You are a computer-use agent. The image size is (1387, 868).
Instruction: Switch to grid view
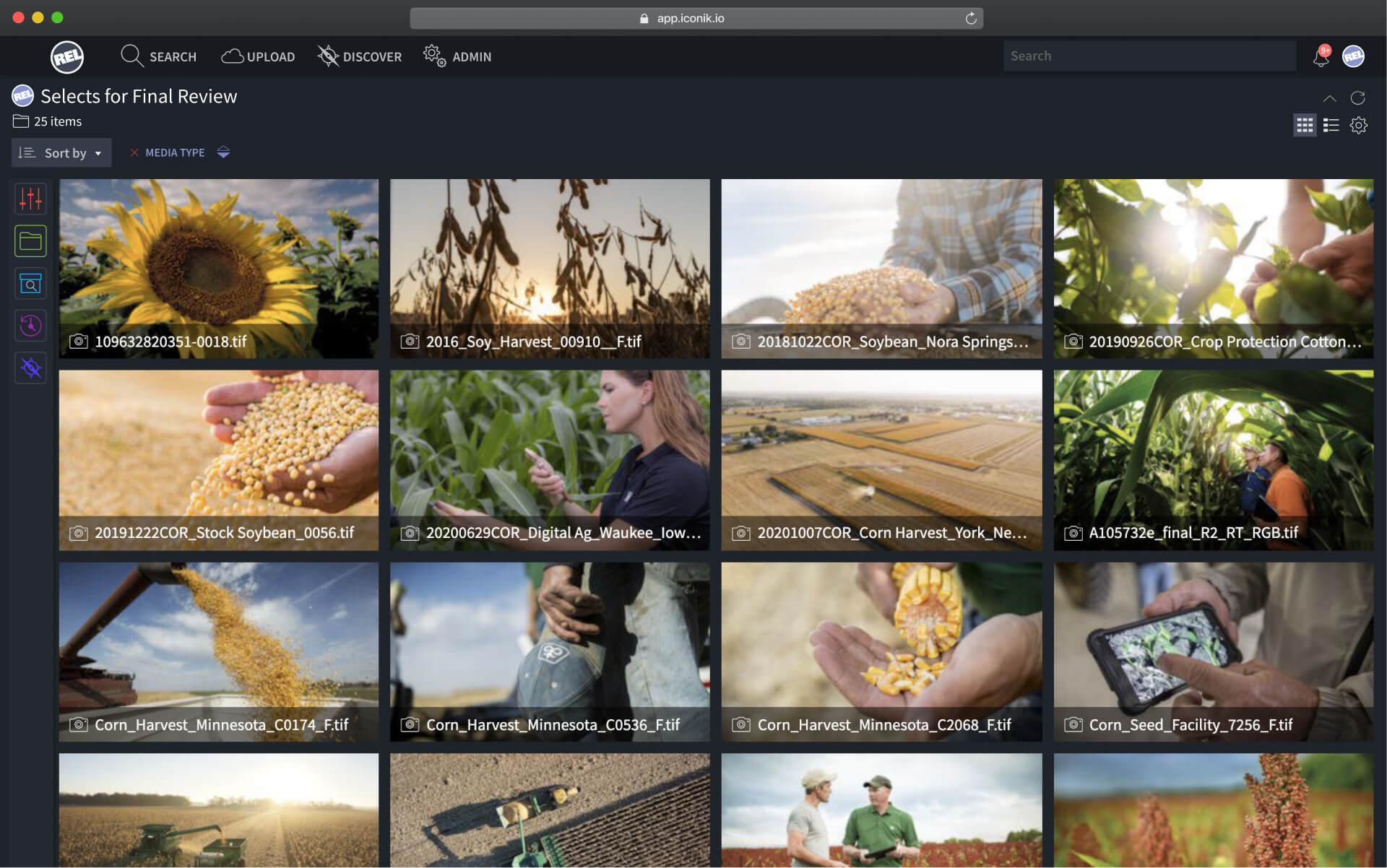click(x=1304, y=126)
